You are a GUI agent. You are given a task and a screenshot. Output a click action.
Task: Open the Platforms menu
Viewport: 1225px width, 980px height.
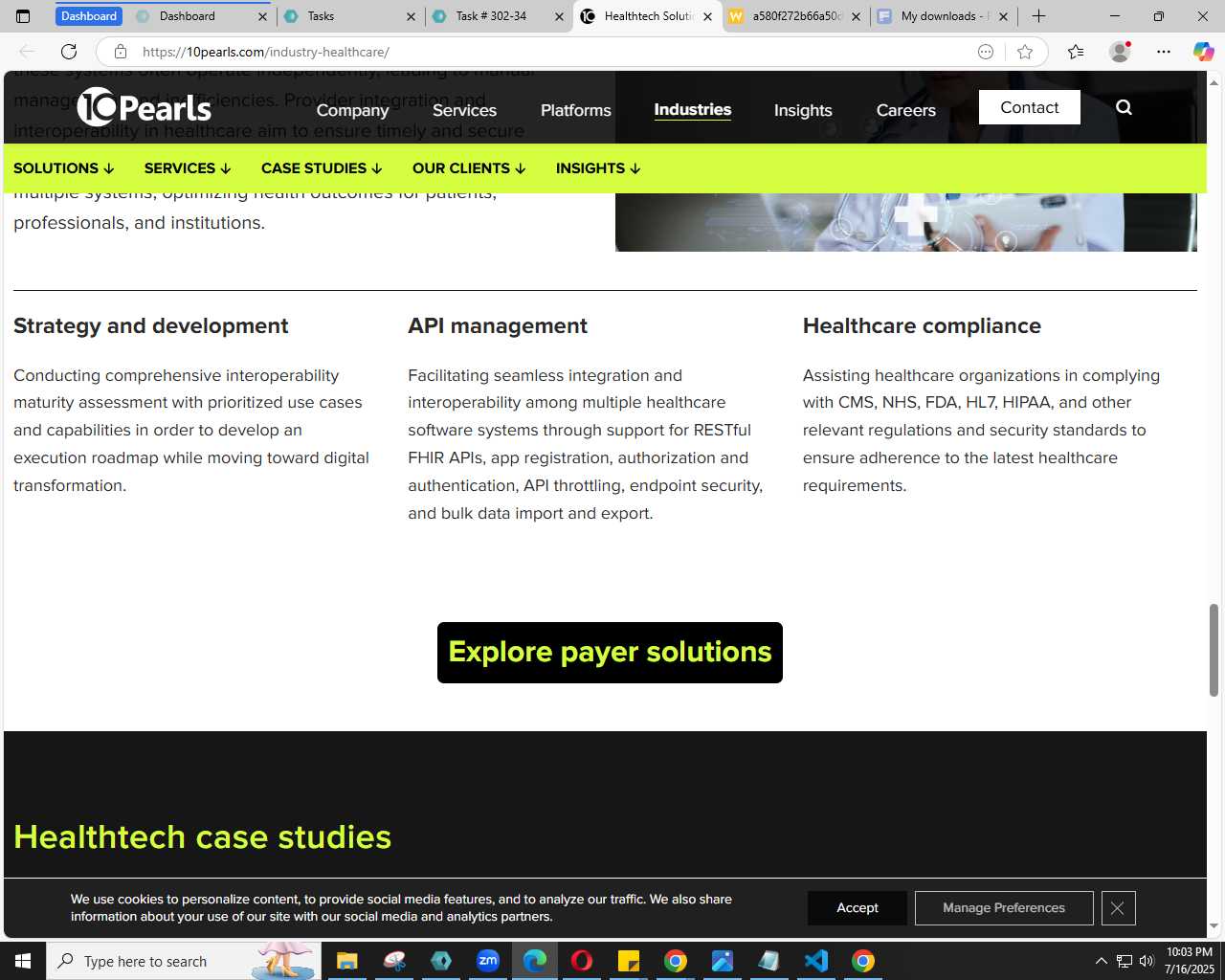[x=576, y=110]
